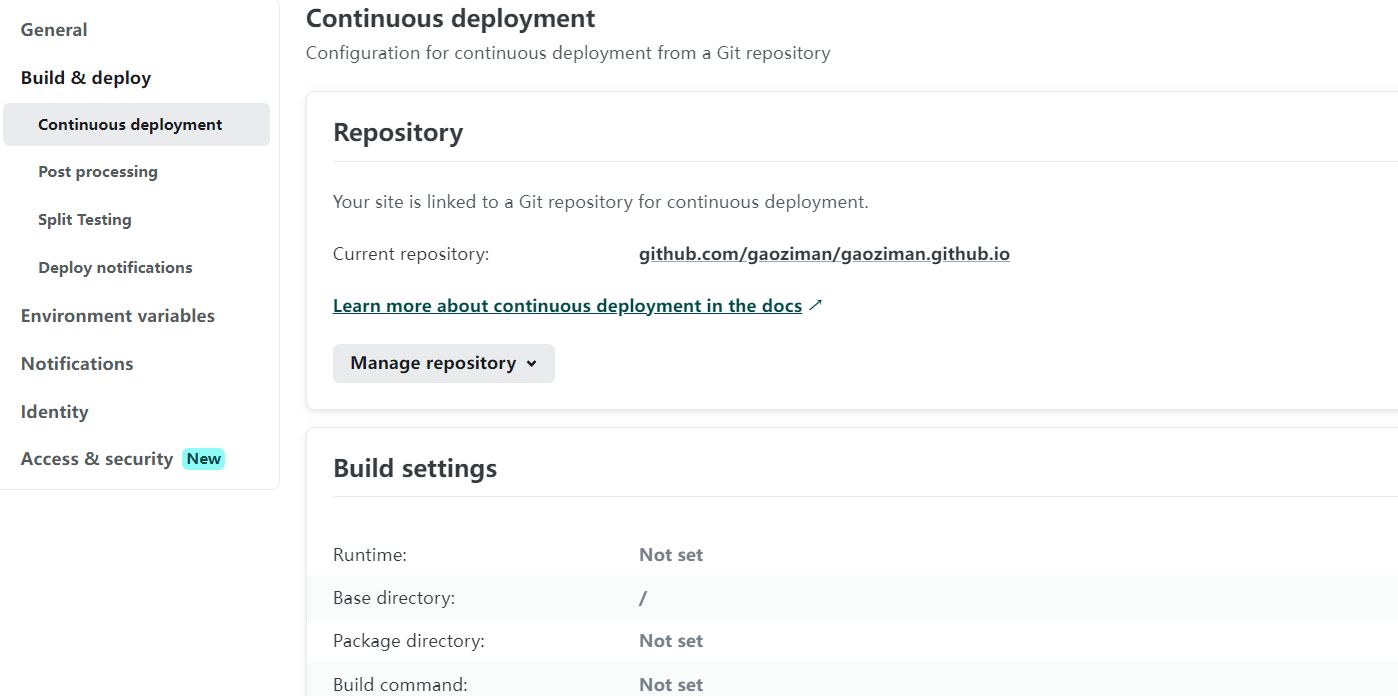
Task: Click the New badge beside Access & security
Action: [204, 459]
